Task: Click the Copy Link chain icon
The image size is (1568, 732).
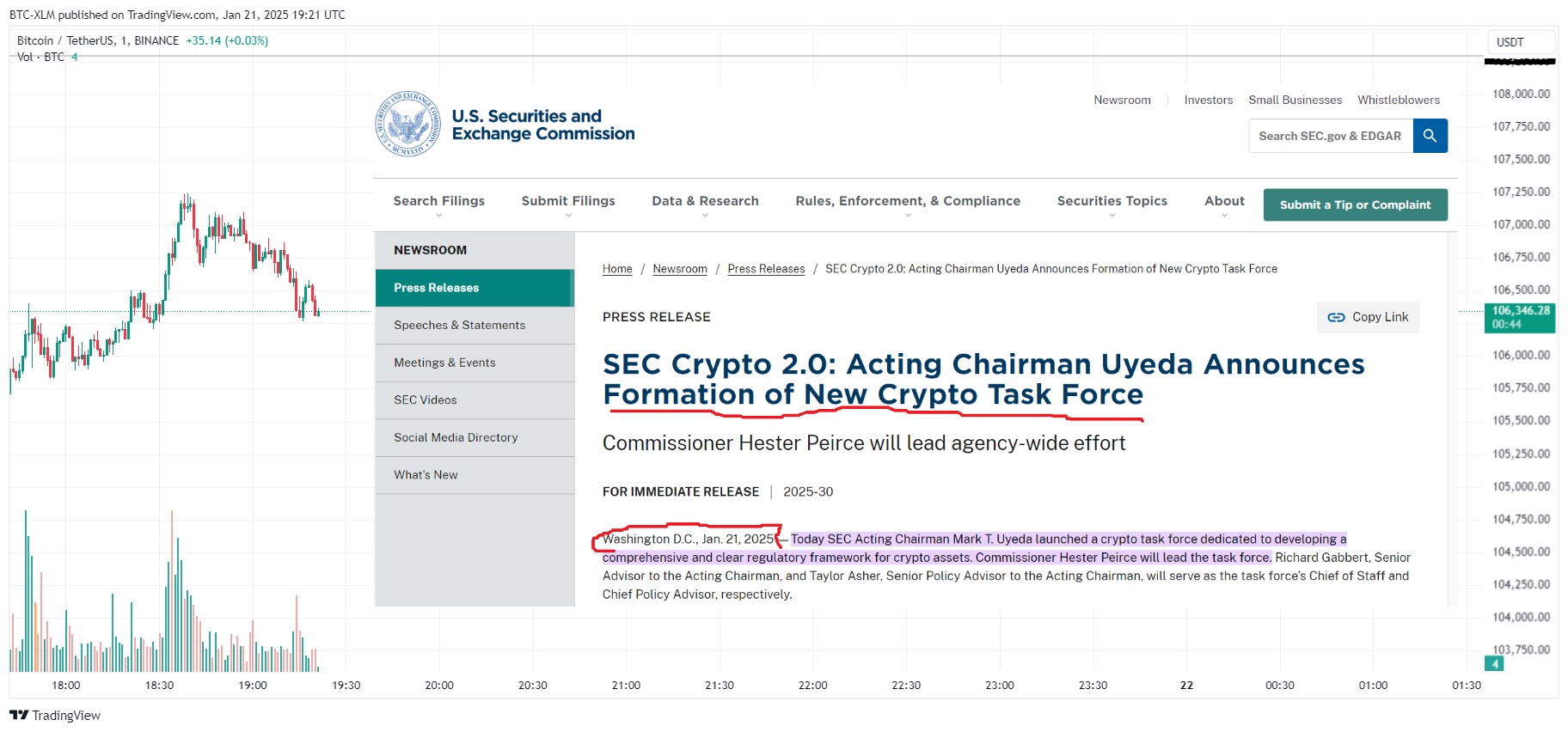Action: (1336, 317)
